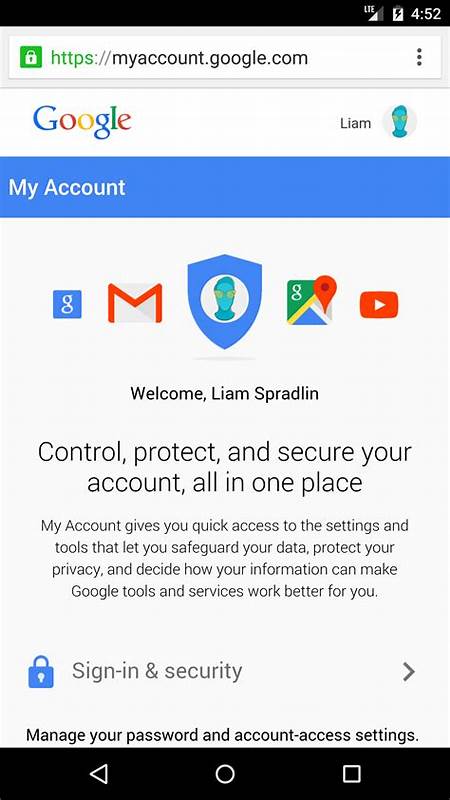Tap the Google+ blue g icon
Screen dimensions: 450x800
[67, 304]
